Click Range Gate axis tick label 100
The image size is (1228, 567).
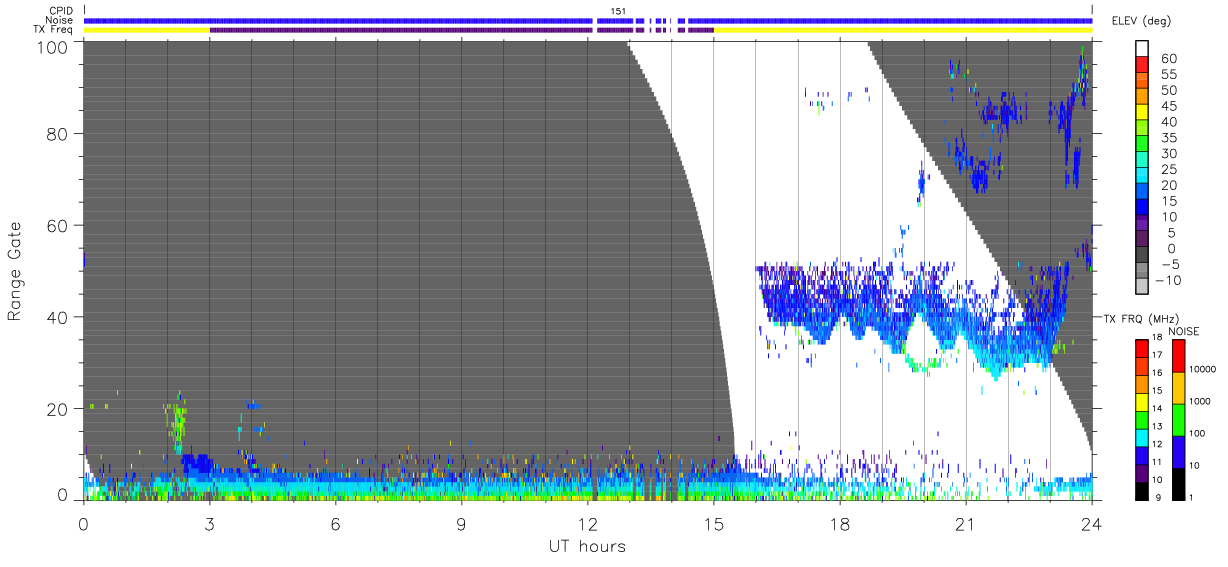pos(54,47)
